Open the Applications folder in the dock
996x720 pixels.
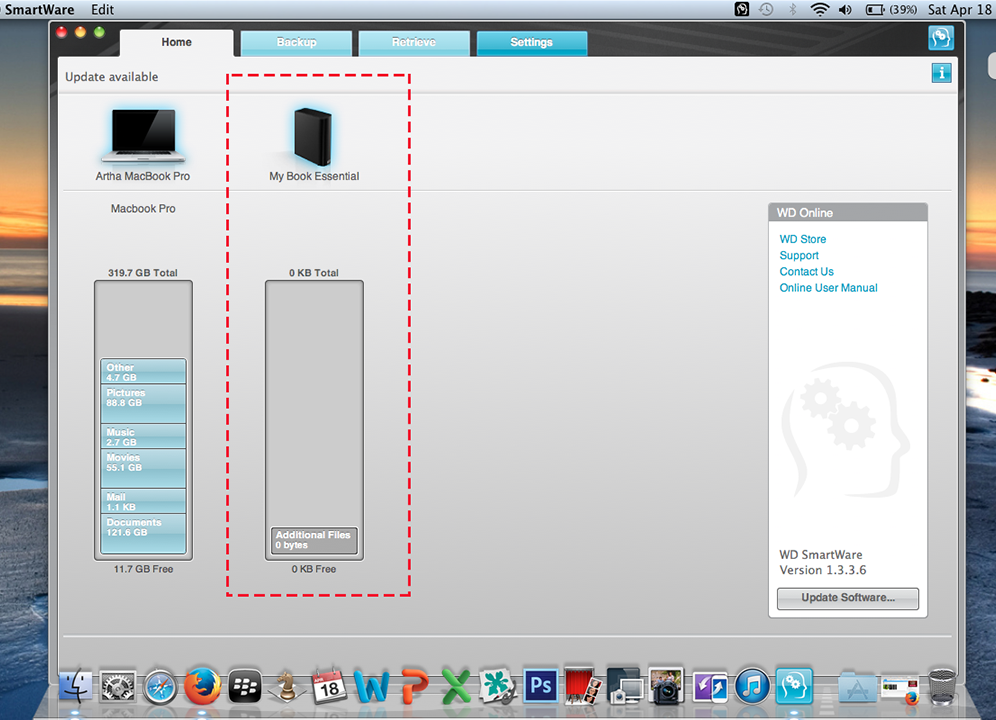pos(858,687)
